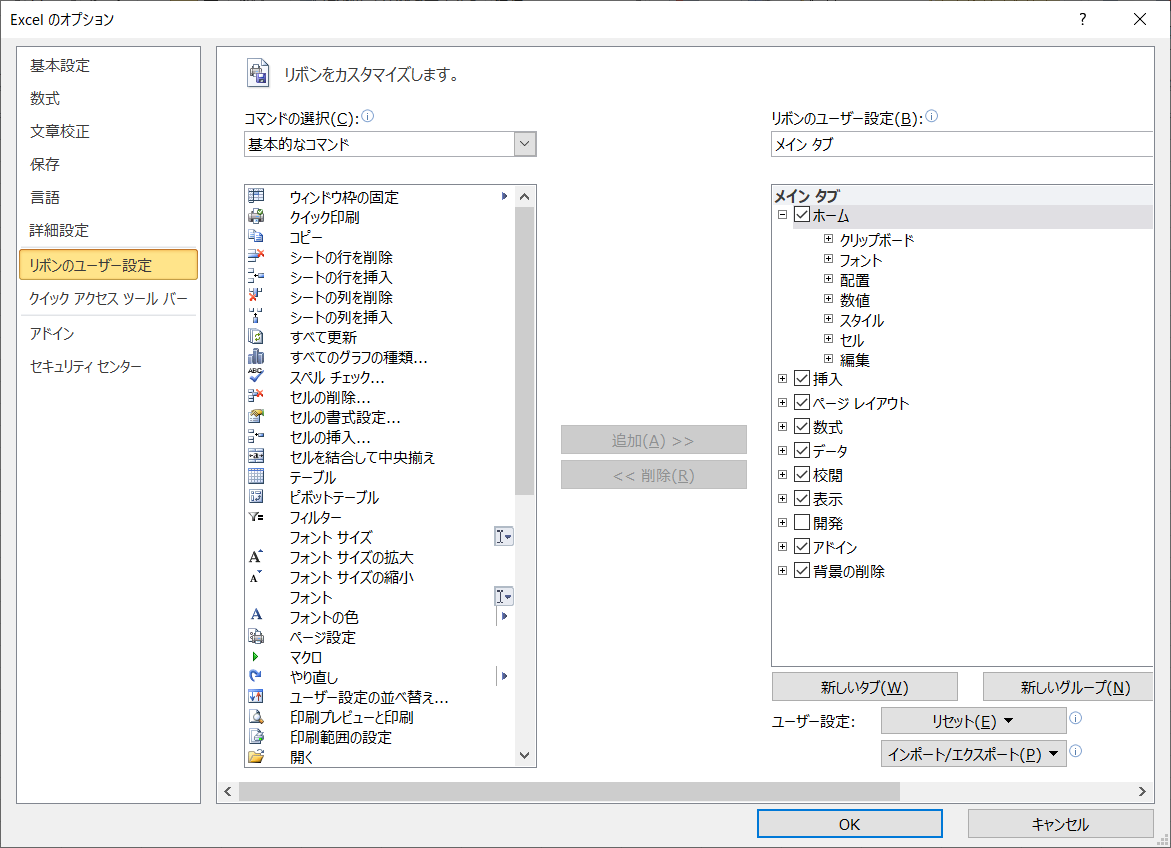Click the New Tab (新しいタブ) button
Image resolution: width=1171 pixels, height=848 pixels.
tap(864, 687)
